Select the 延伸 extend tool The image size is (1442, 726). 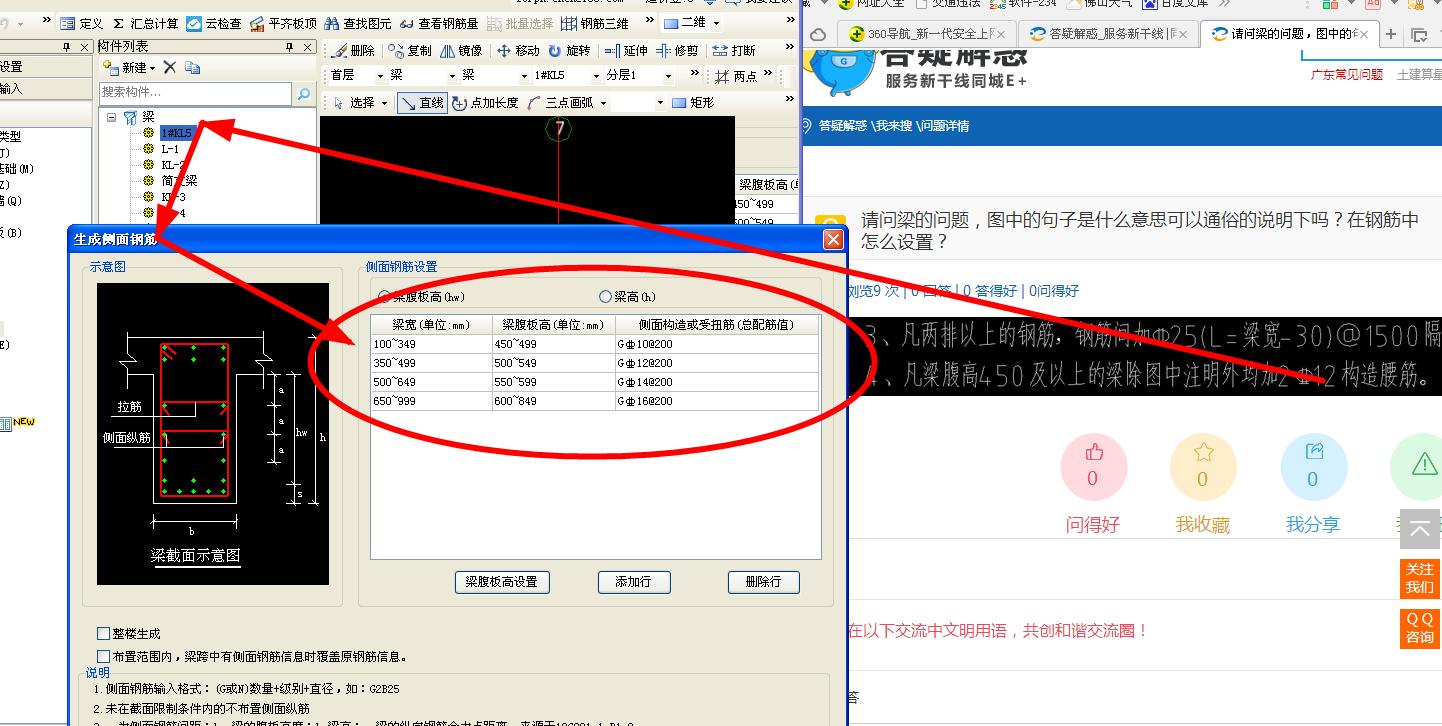coord(626,50)
